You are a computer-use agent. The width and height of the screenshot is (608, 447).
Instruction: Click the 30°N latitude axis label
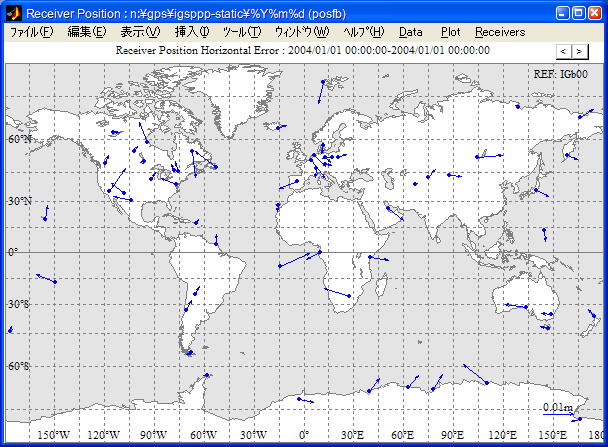[18, 200]
